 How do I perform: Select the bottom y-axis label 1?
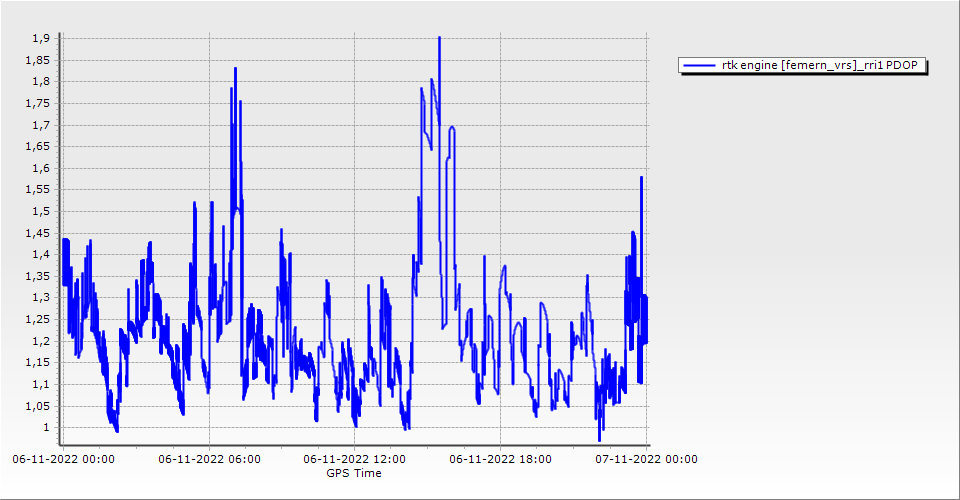46,428
